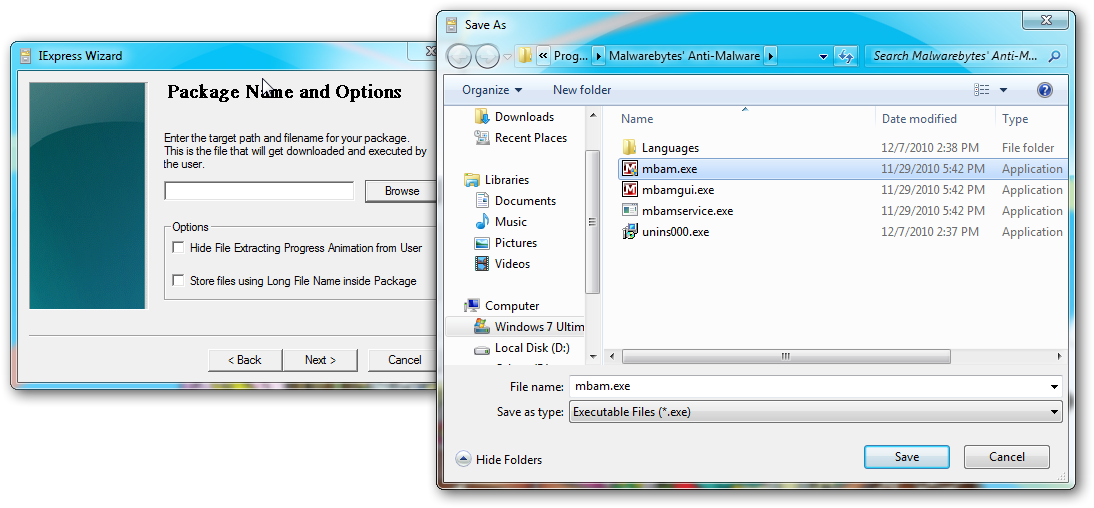Go back with the Save As back arrow

459,56
